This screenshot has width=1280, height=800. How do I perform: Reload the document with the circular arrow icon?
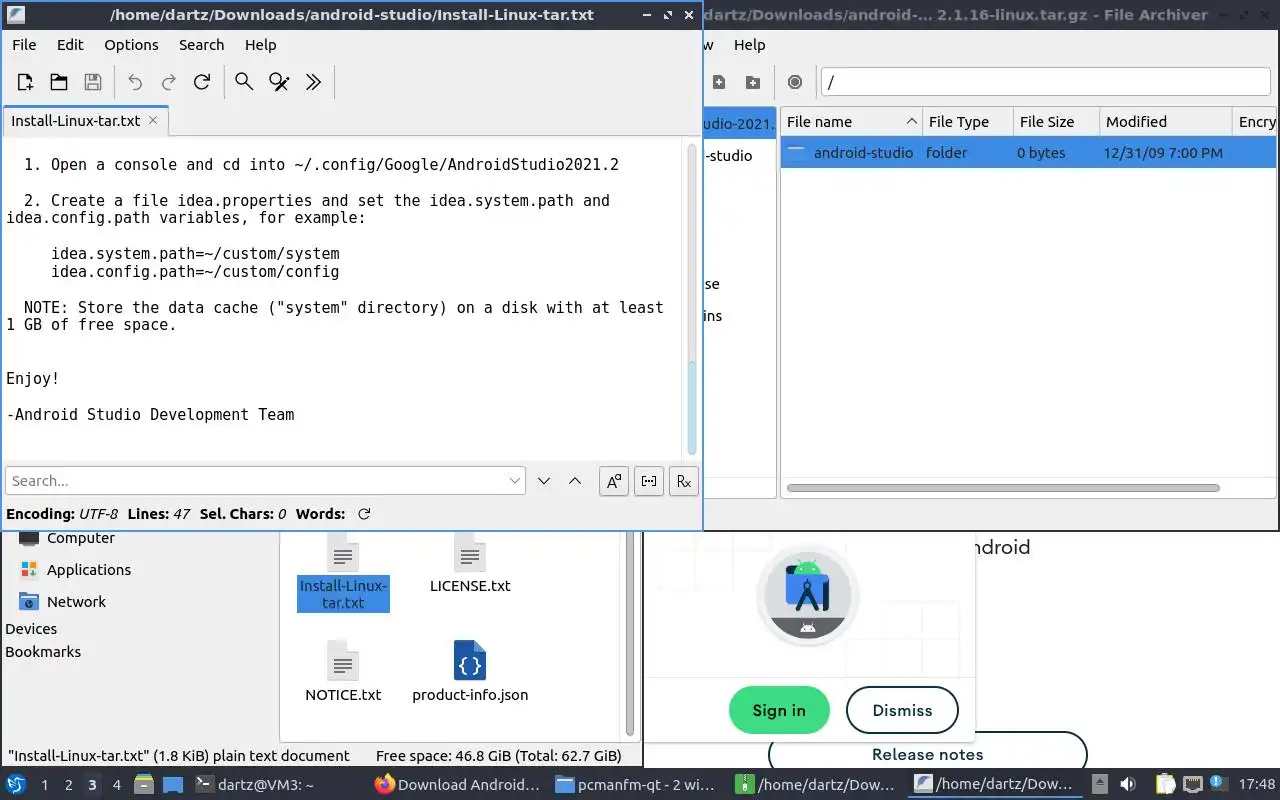tap(202, 82)
